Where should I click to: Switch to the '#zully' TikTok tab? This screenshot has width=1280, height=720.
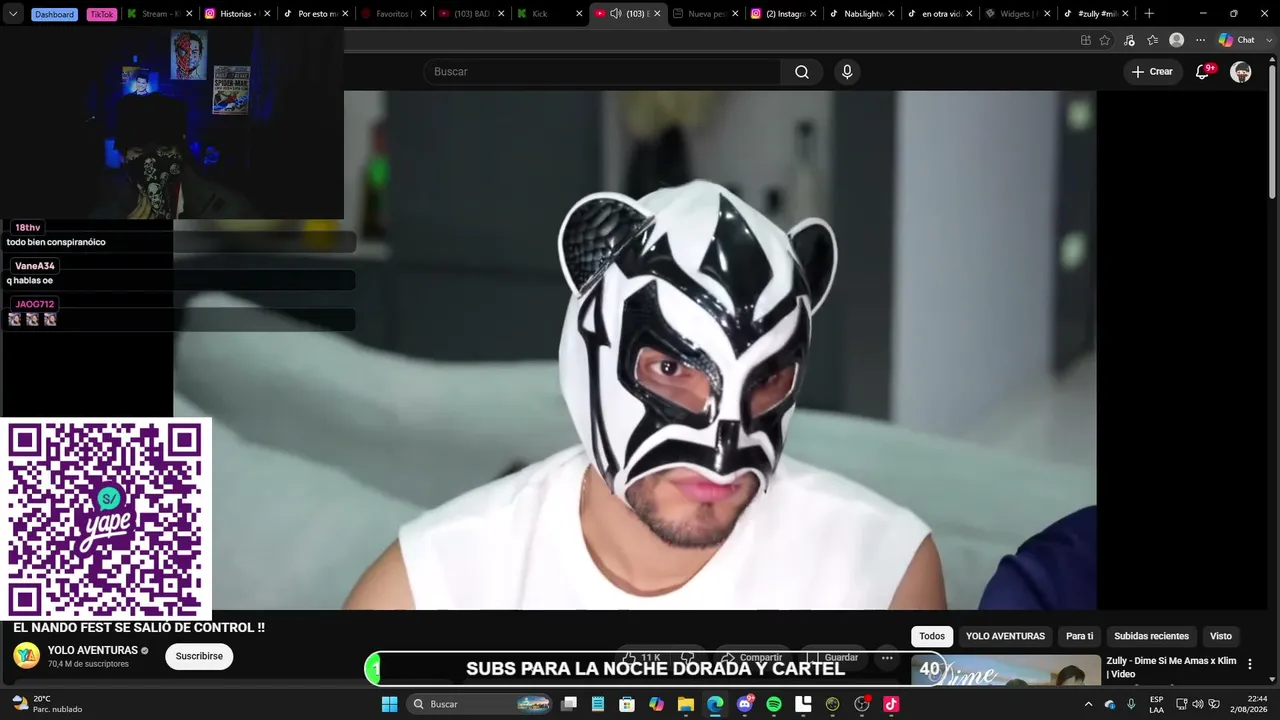tap(1096, 14)
